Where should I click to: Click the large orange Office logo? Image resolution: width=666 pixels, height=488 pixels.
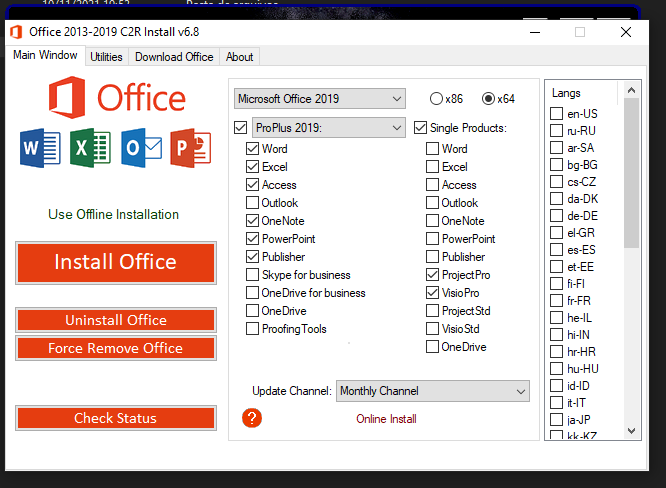117,97
